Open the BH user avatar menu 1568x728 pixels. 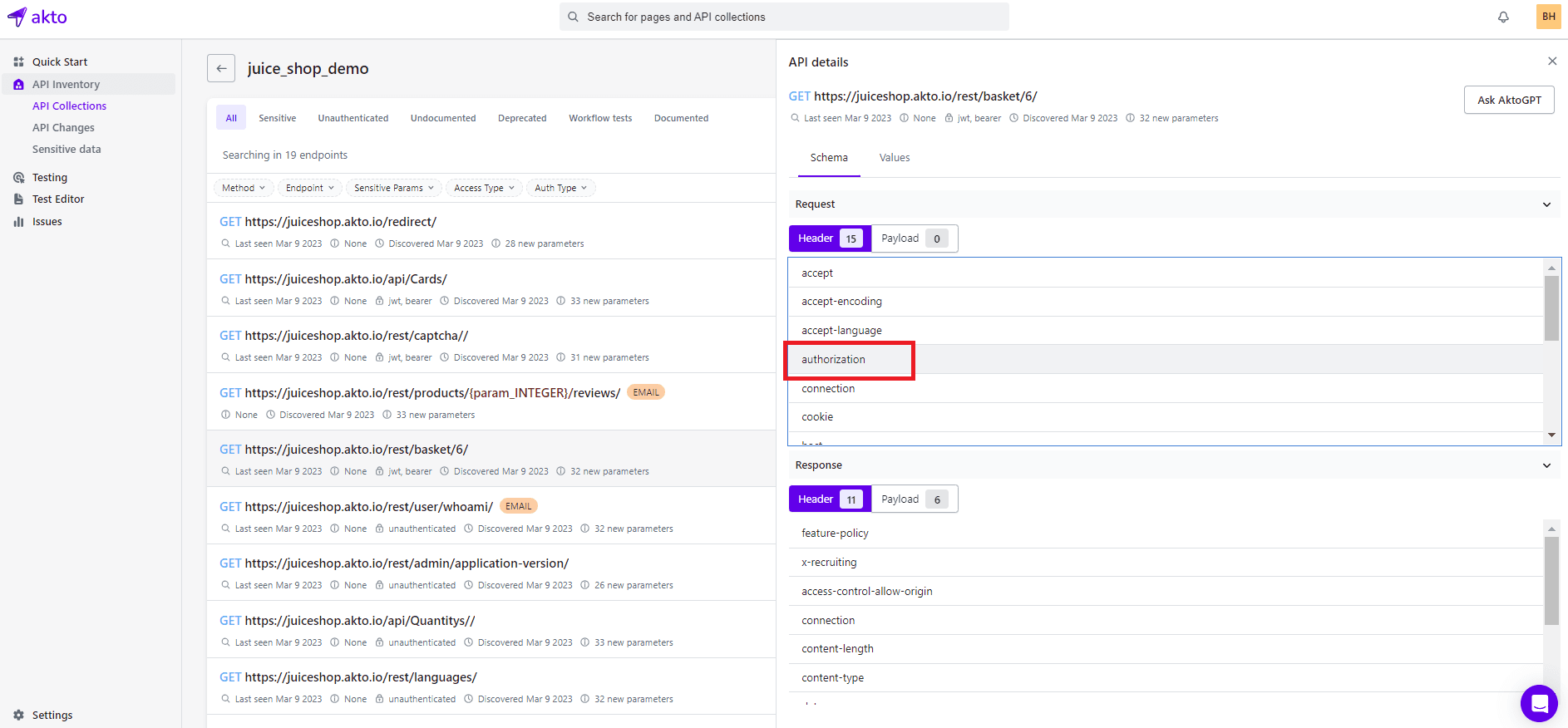[x=1548, y=17]
